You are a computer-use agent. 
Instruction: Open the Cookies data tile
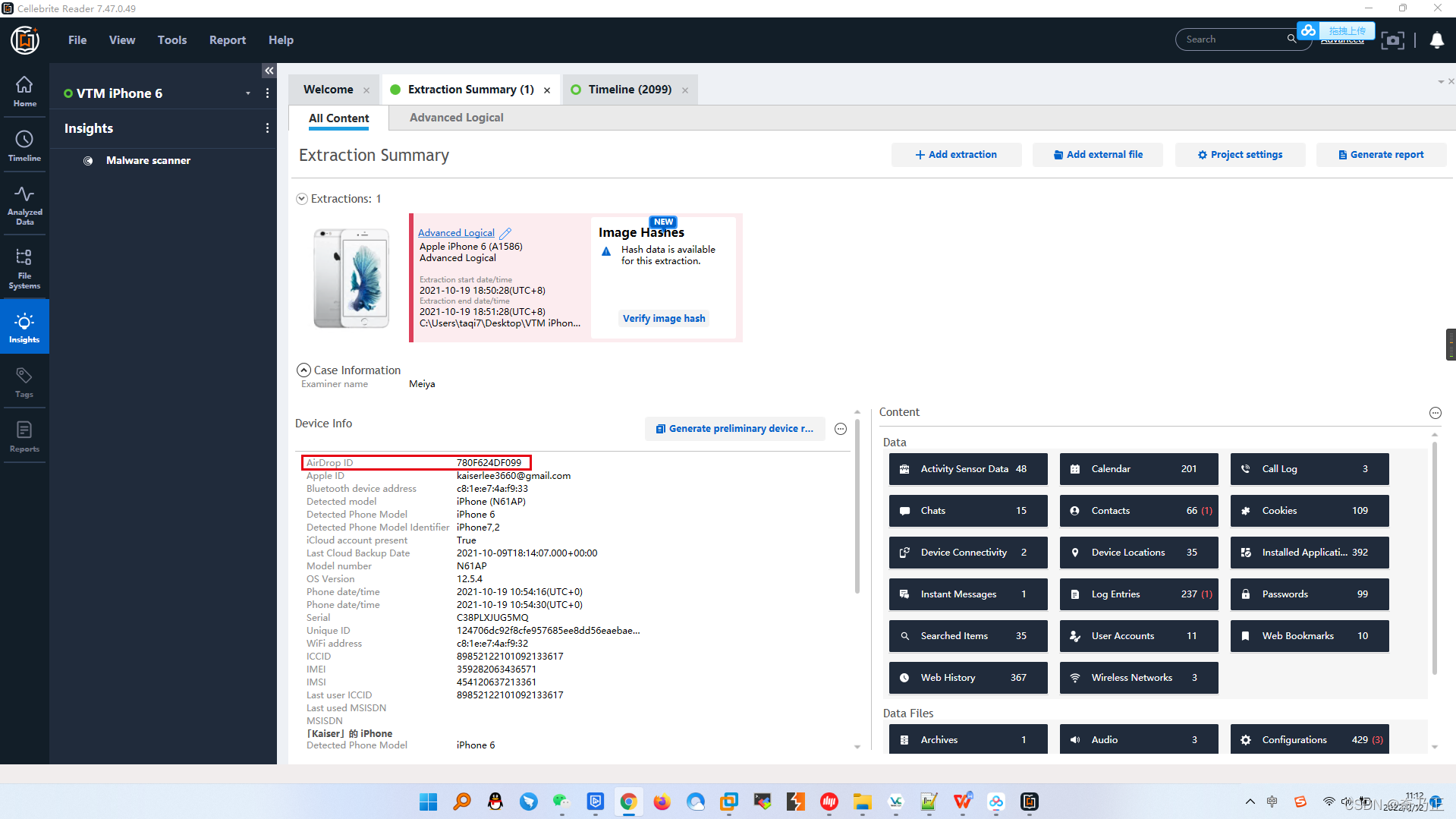(1310, 511)
